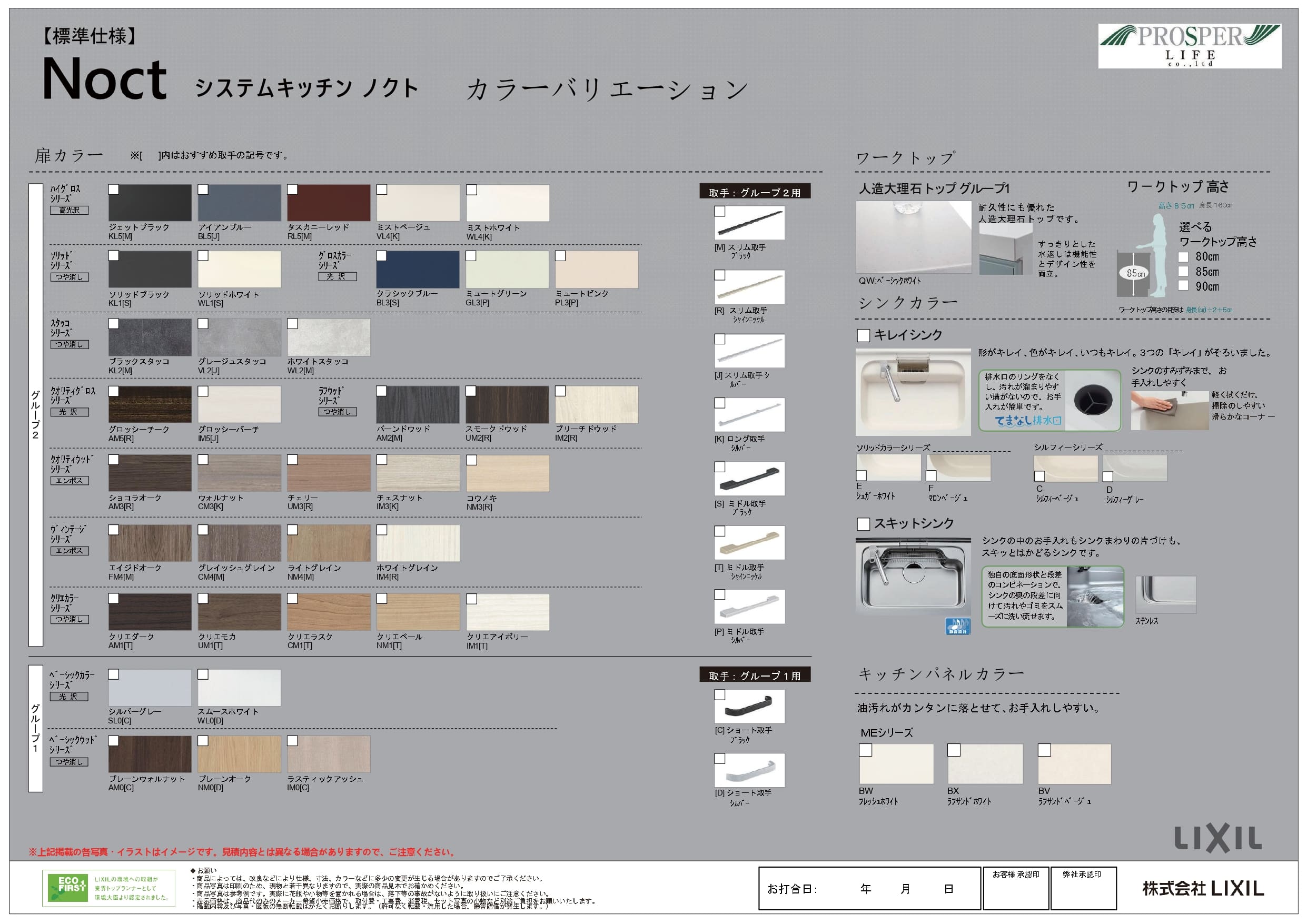Select the [P] middle silver handle image
The image size is (1307, 924).
pos(749,607)
